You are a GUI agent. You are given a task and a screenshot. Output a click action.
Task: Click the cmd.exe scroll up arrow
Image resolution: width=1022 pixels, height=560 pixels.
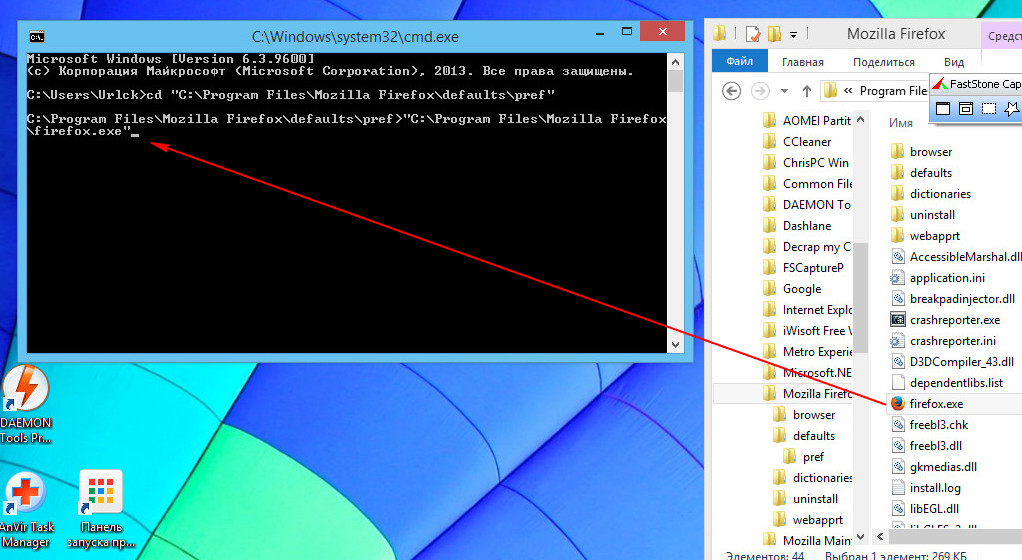coord(675,62)
